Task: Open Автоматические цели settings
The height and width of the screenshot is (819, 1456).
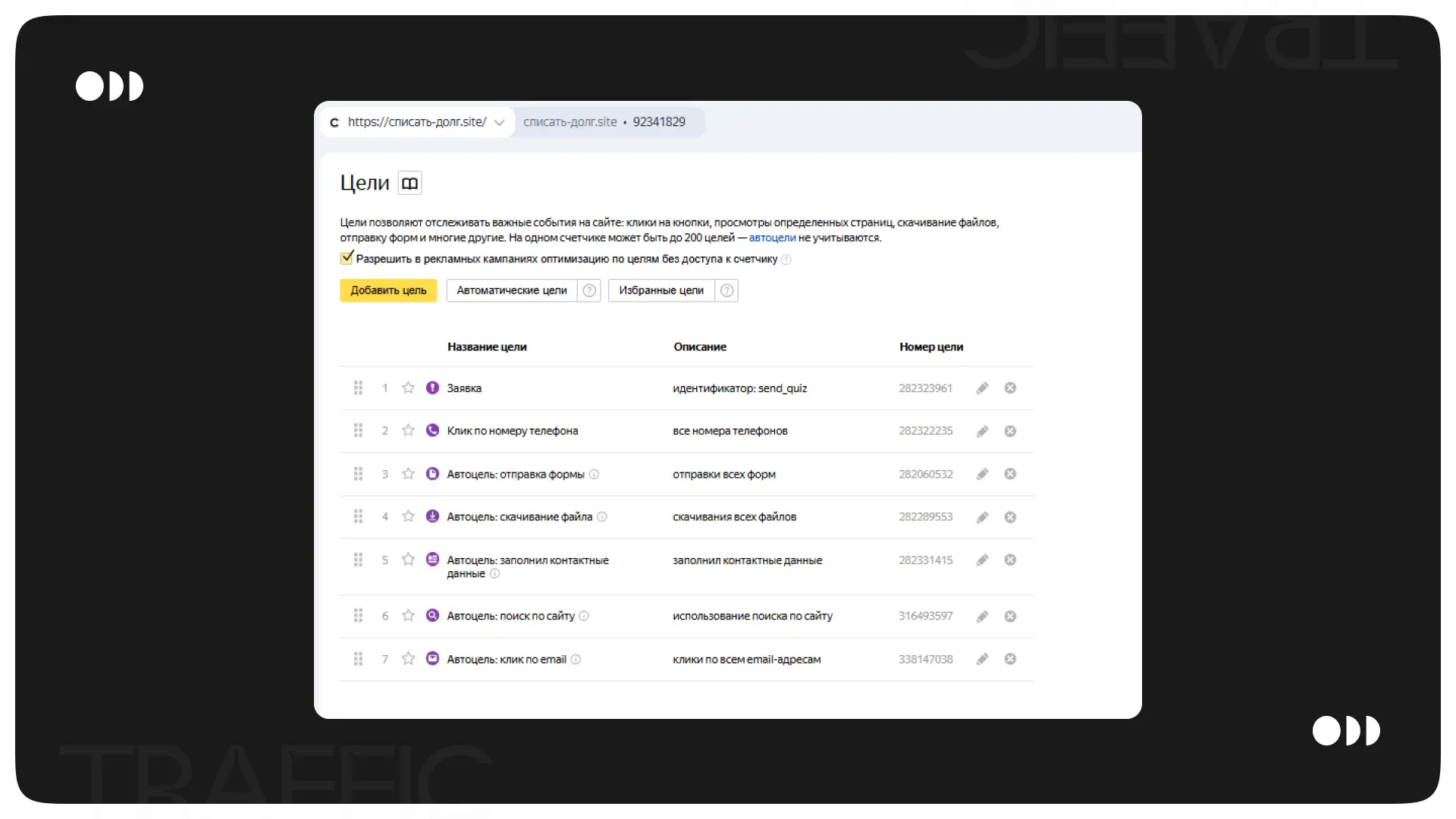Action: [512, 290]
